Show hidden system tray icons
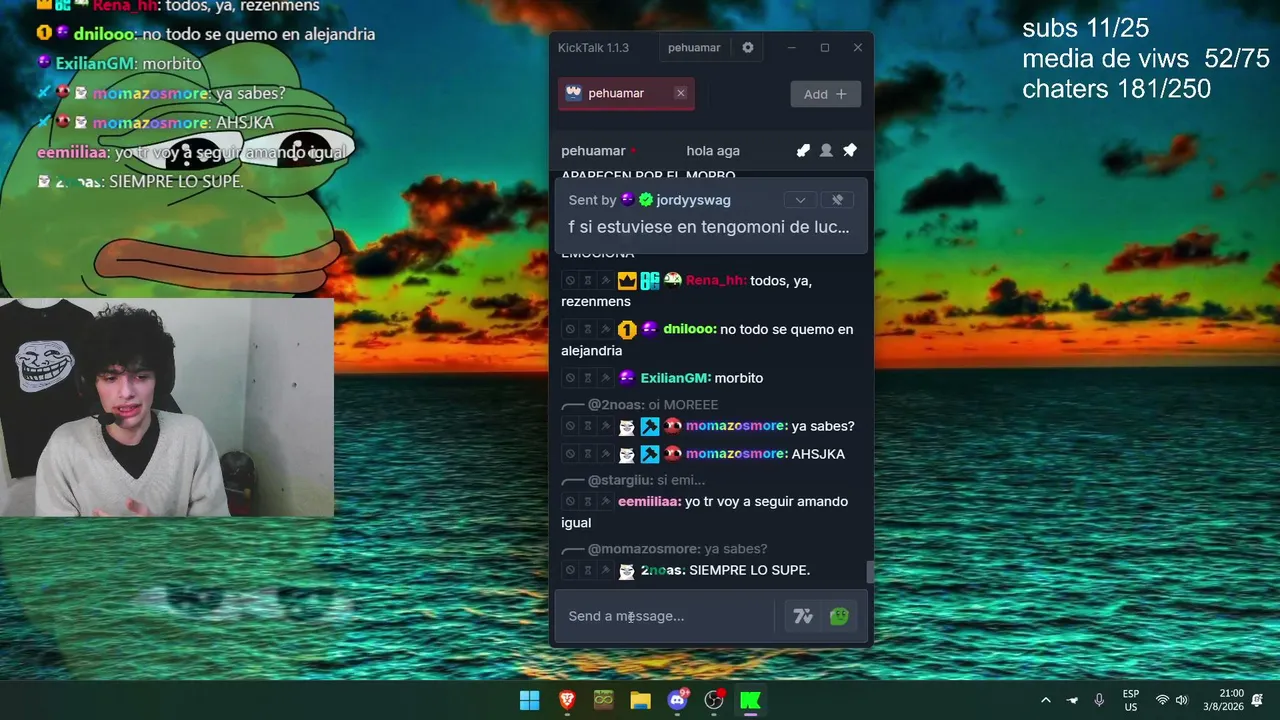Screen dimensions: 1280x720 click(x=1046, y=700)
